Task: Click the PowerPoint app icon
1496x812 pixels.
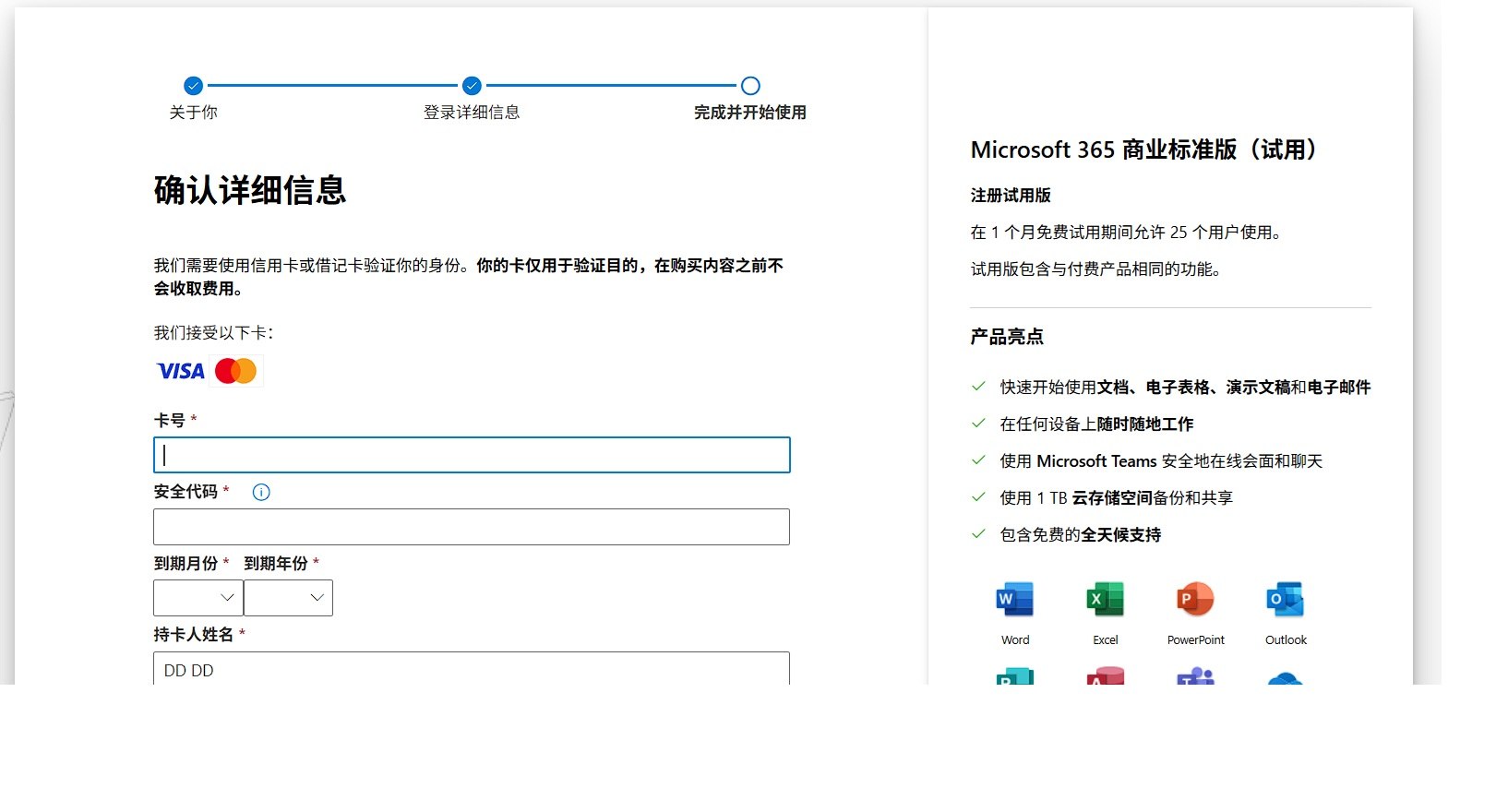Action: click(x=1195, y=600)
